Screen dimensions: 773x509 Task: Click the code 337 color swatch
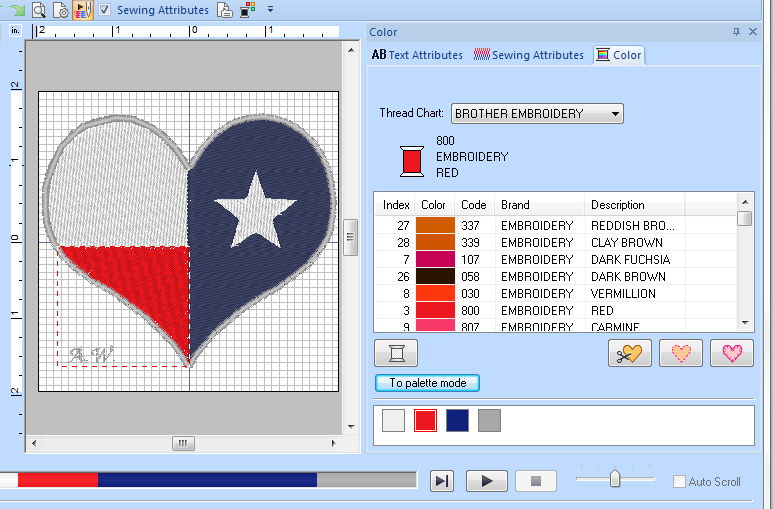point(435,225)
